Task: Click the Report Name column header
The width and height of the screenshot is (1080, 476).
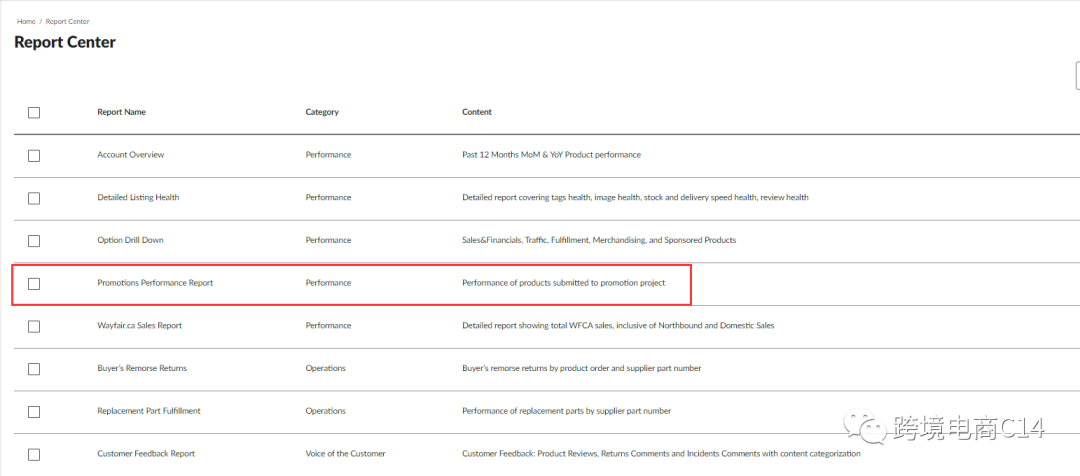Action: coord(121,112)
